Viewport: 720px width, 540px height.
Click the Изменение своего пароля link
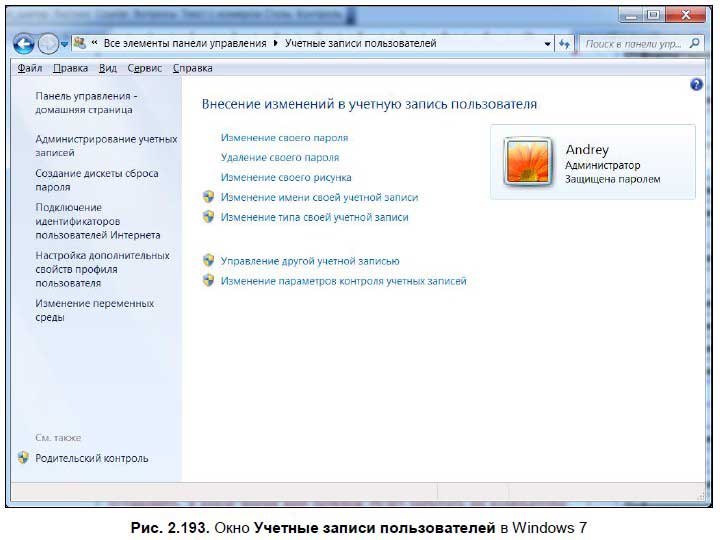(284, 137)
